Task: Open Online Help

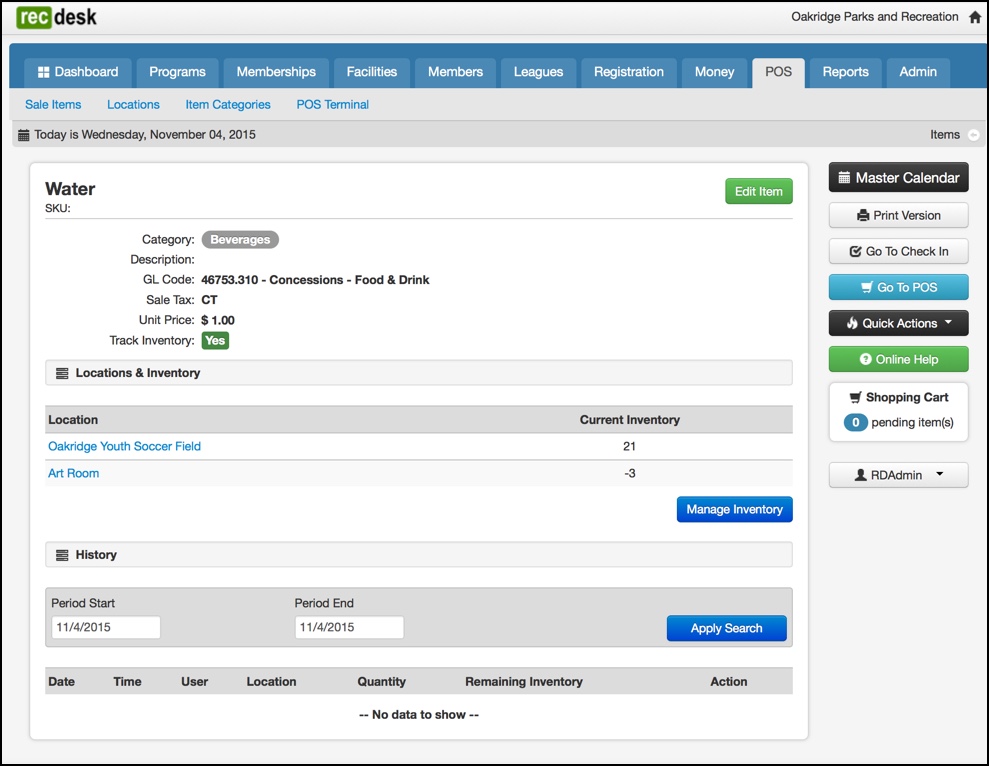Action: pyautogui.click(x=899, y=359)
